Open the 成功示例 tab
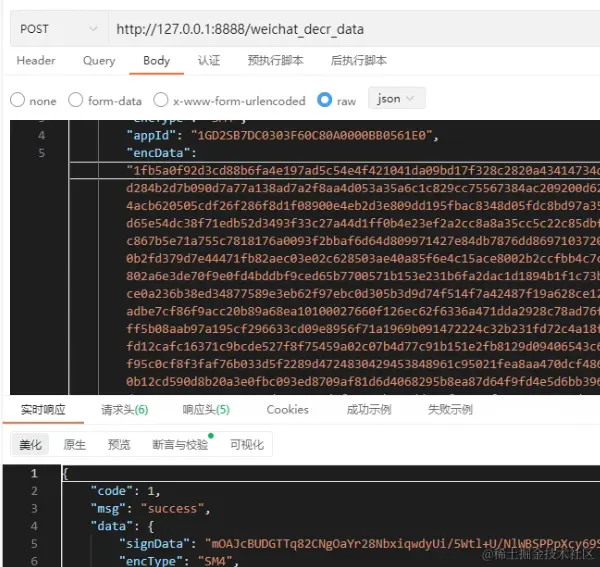The image size is (600, 567). (369, 410)
